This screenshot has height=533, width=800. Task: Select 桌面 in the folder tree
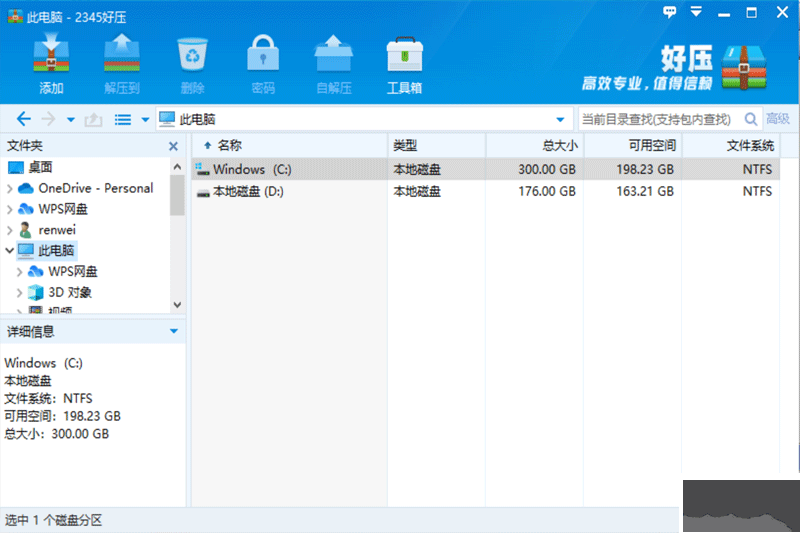pyautogui.click(x=40, y=167)
